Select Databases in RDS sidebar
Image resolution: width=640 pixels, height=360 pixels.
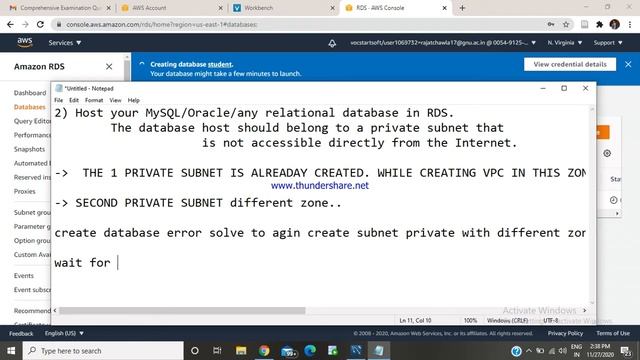tap(29, 107)
